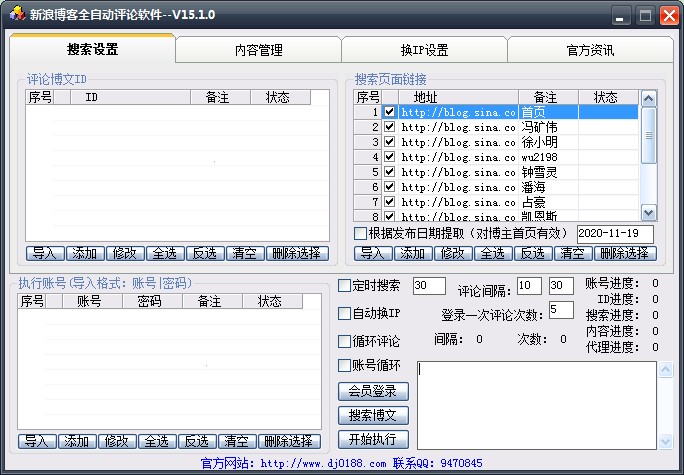Click 修改 under 搜索页面链接 list
This screenshot has width=684, height=475.
(x=453, y=253)
